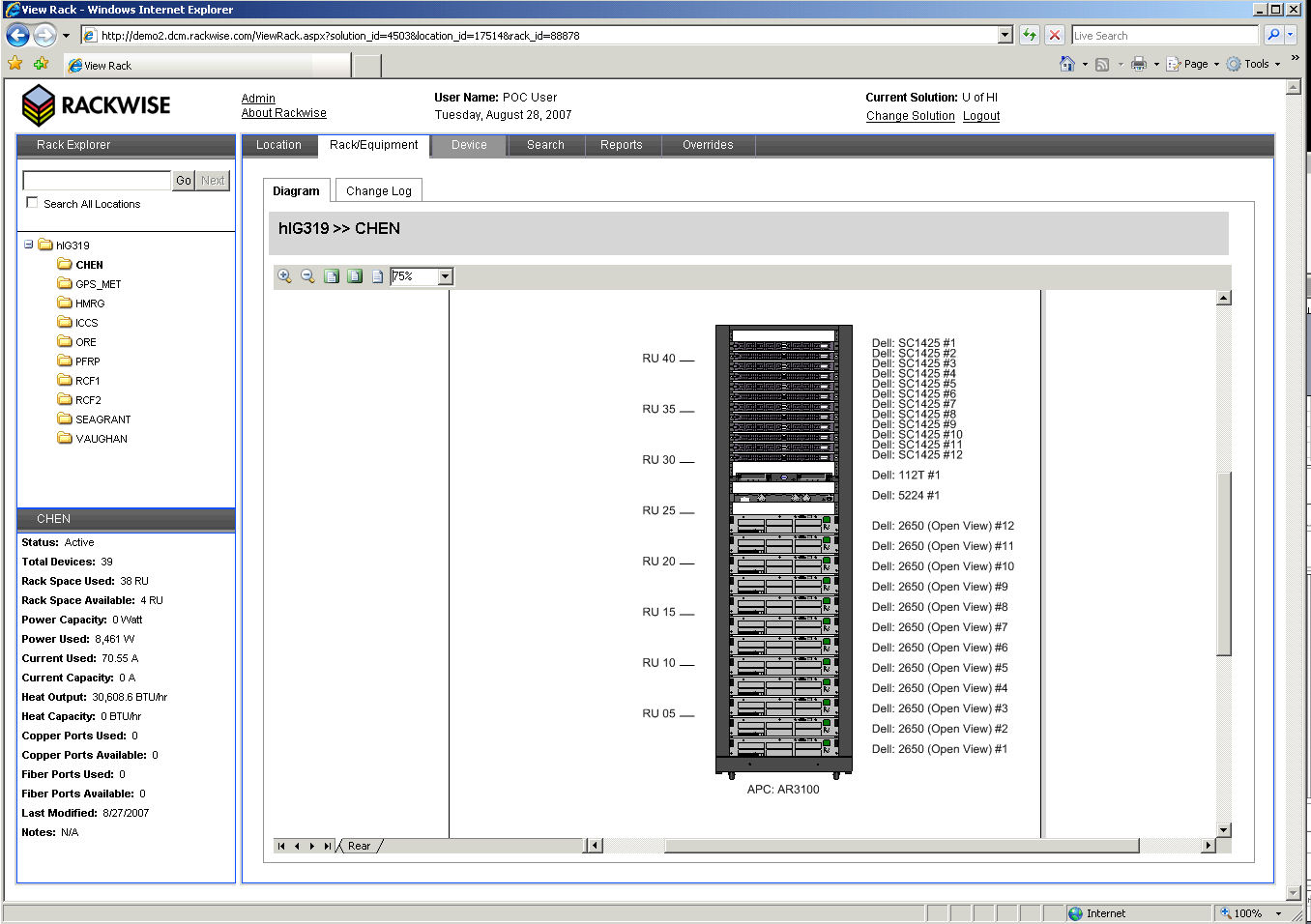
Task: Click the diagram's horizontal scrollbar track
Action: [x=1170, y=846]
